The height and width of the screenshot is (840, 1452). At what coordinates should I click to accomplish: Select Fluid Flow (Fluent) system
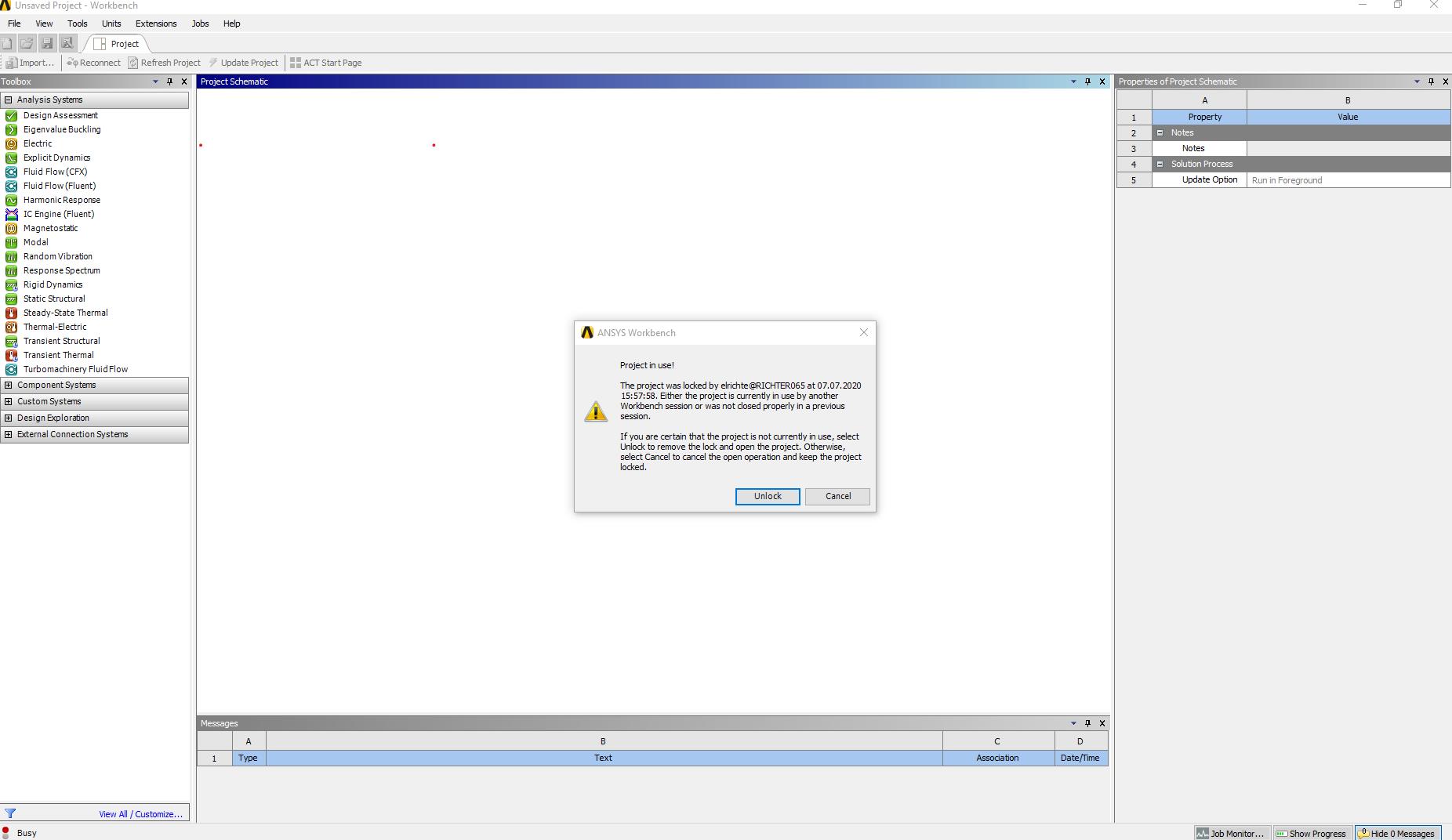(x=60, y=186)
